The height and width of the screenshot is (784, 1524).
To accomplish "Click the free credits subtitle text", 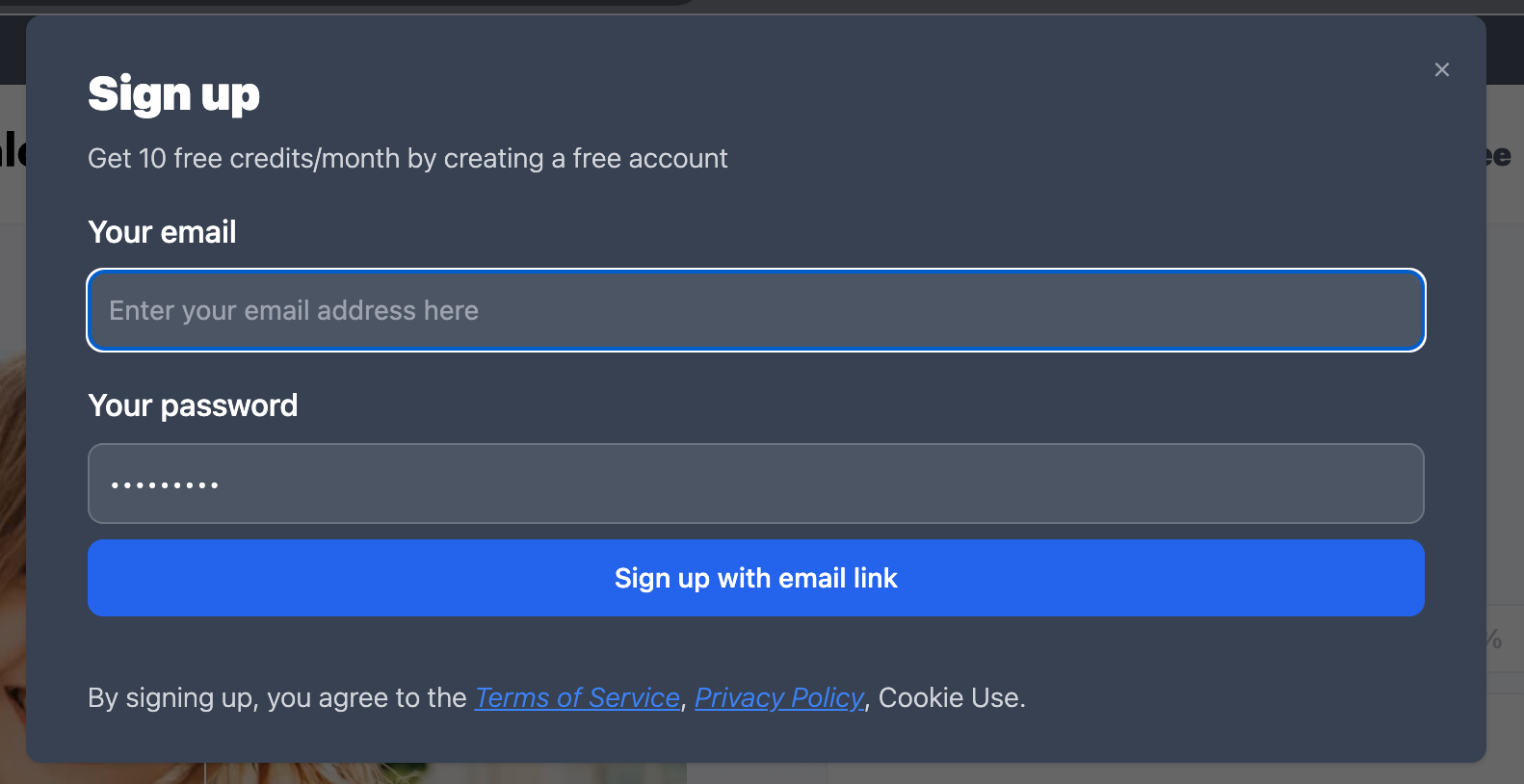I will [407, 158].
